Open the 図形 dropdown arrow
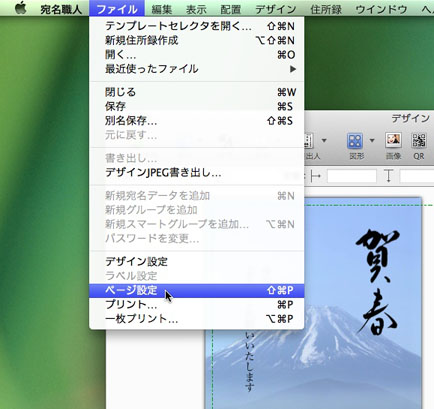Viewport: 434px width, 409px height. coord(372,140)
